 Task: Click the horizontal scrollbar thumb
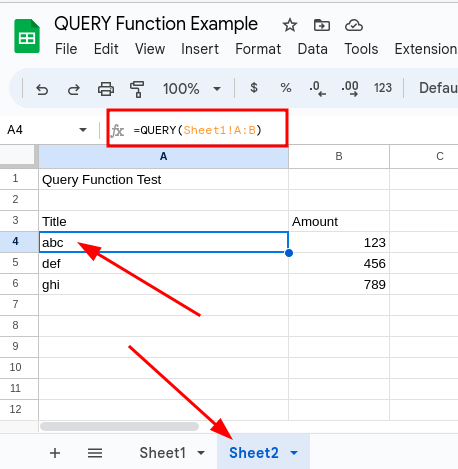tap(119, 426)
